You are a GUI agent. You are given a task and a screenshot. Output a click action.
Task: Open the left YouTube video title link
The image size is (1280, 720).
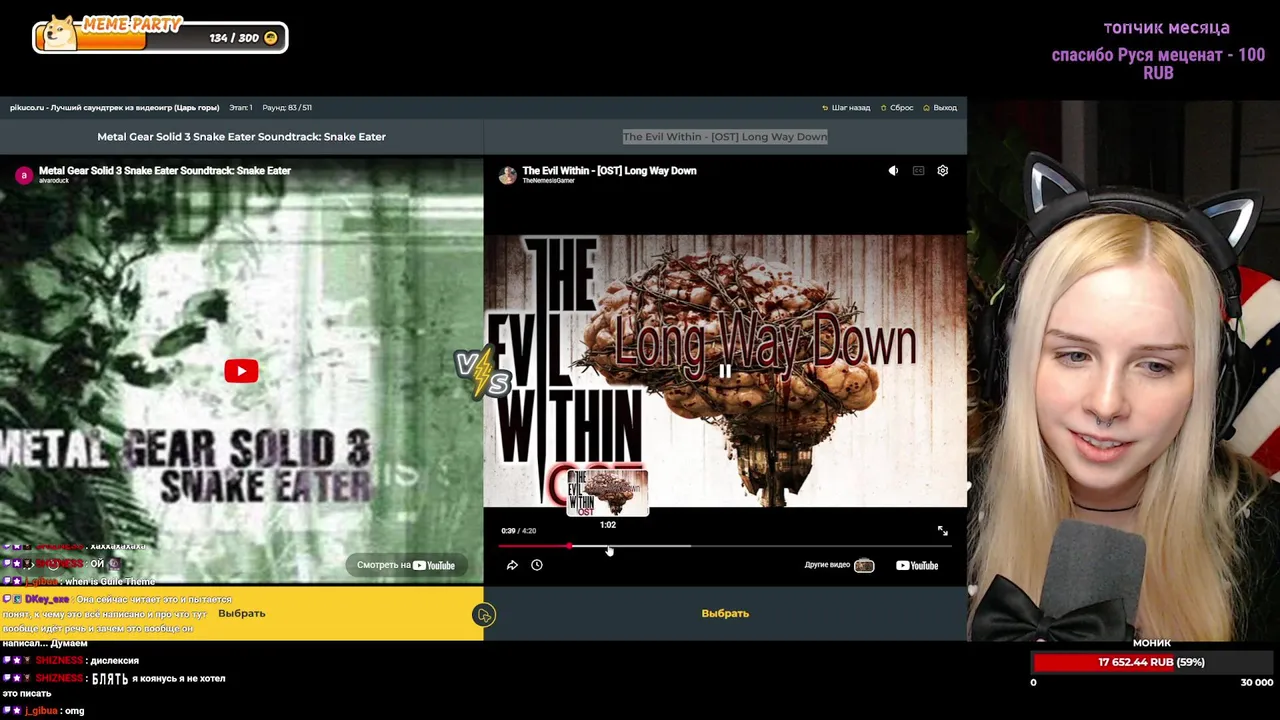point(165,171)
